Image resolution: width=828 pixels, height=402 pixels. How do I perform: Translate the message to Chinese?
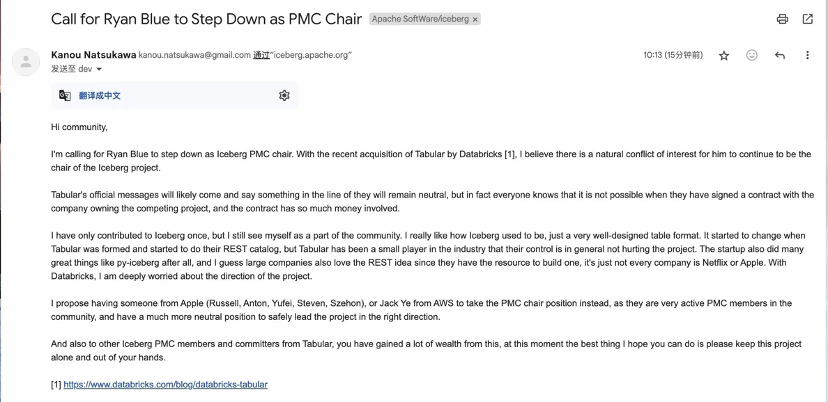100,95
